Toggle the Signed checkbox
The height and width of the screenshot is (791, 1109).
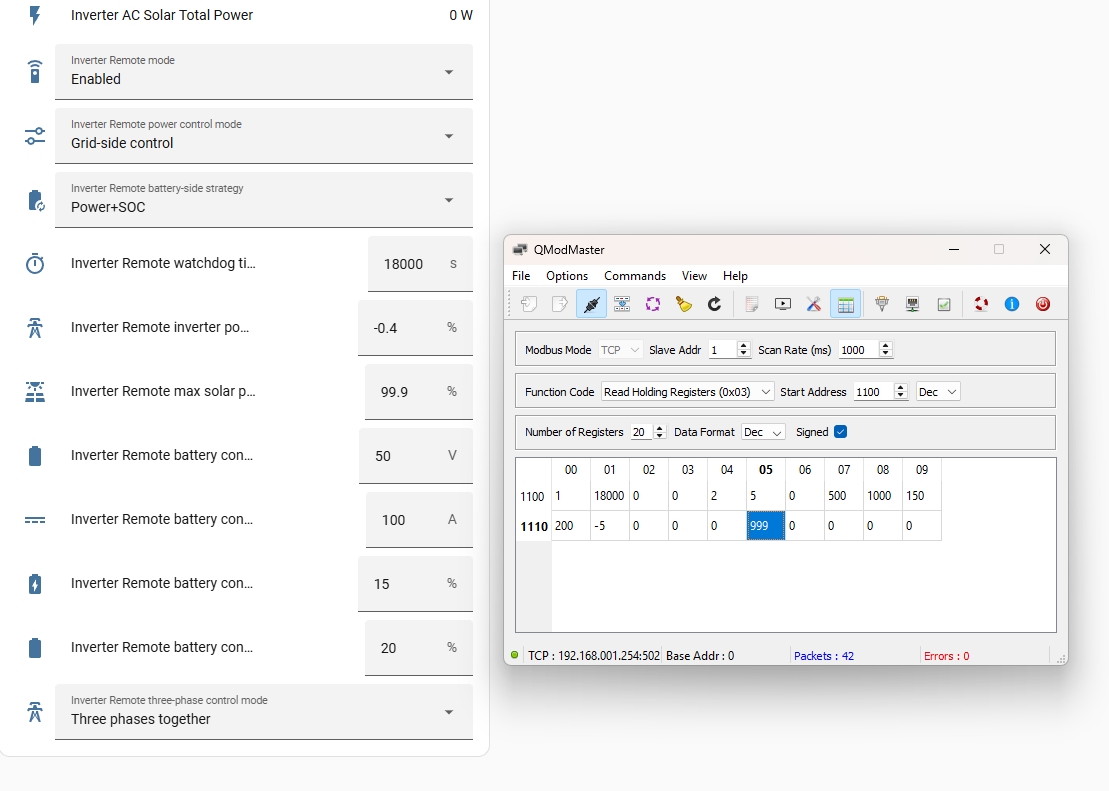pos(840,432)
